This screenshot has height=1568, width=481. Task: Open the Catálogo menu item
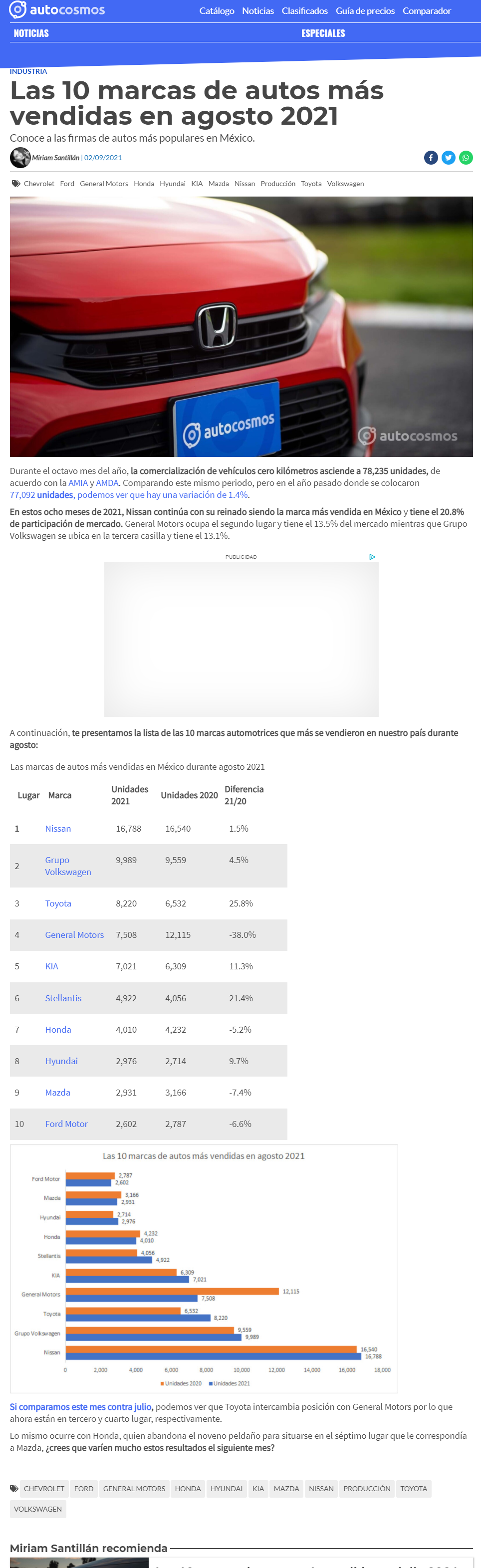point(217,11)
